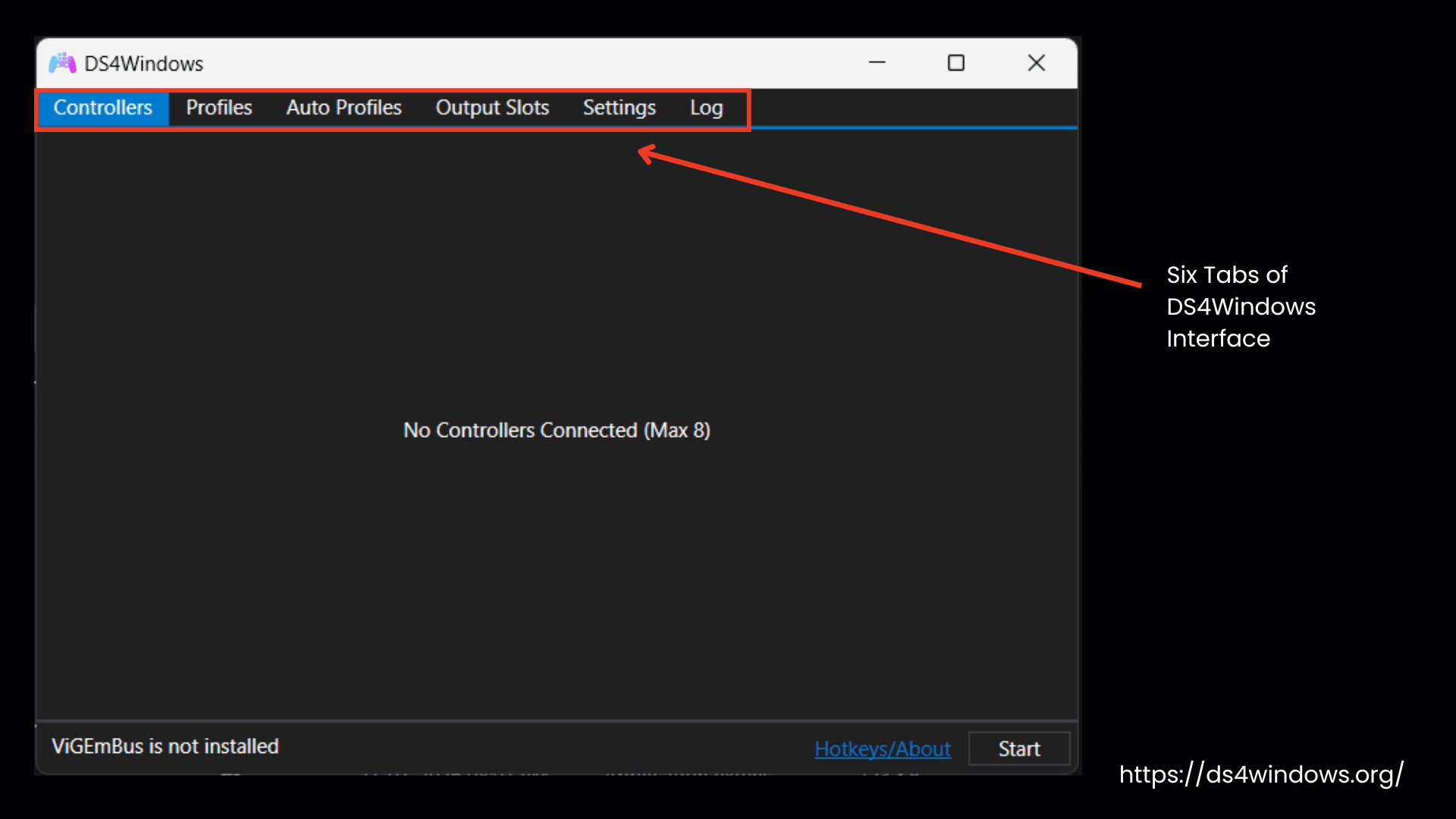
Task: Switch to the Controllers tab
Action: 102,108
